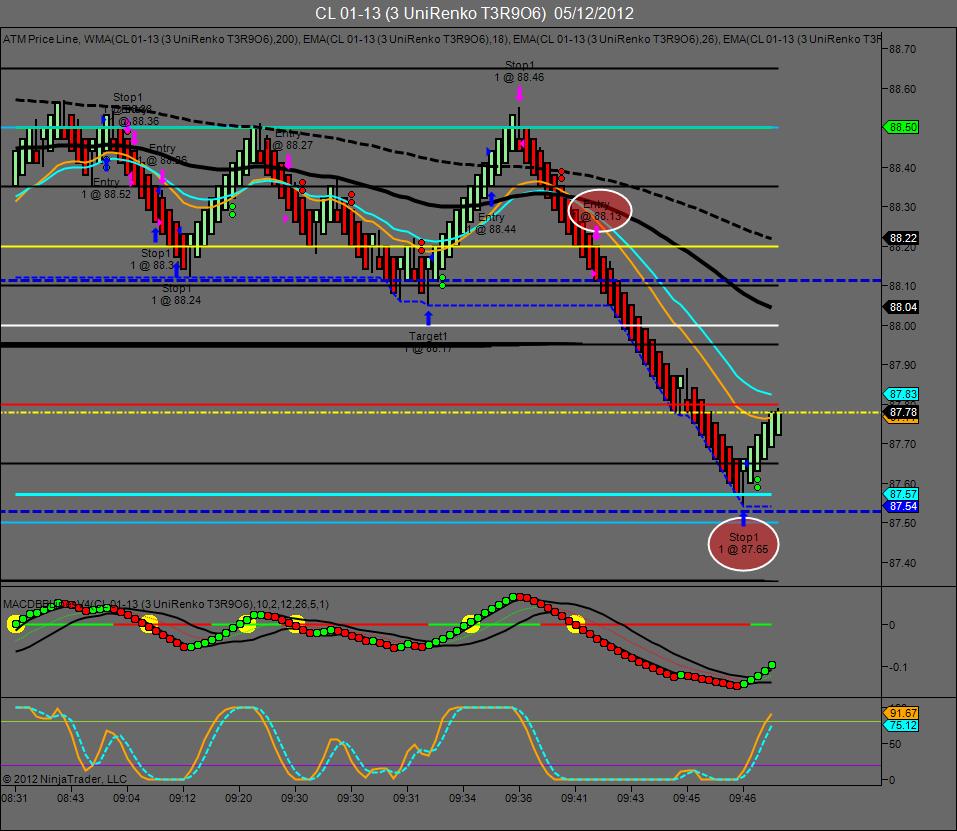Select the black 88.22 price marker
Screen dimensions: 957x831
point(901,239)
